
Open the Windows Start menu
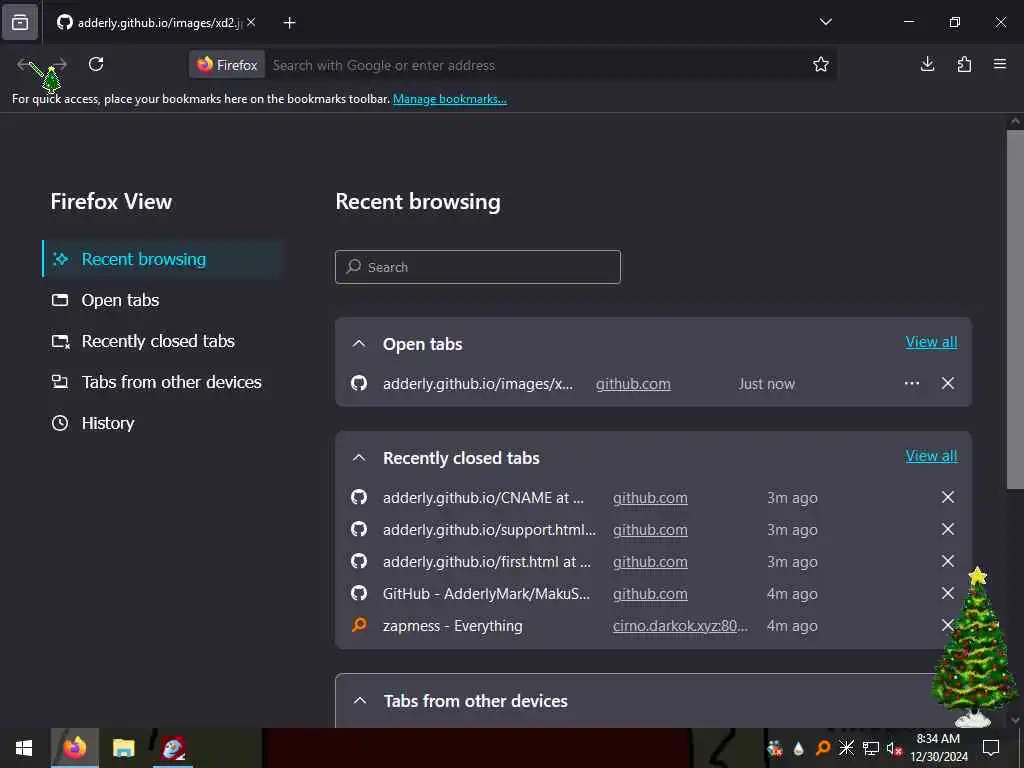[24, 748]
